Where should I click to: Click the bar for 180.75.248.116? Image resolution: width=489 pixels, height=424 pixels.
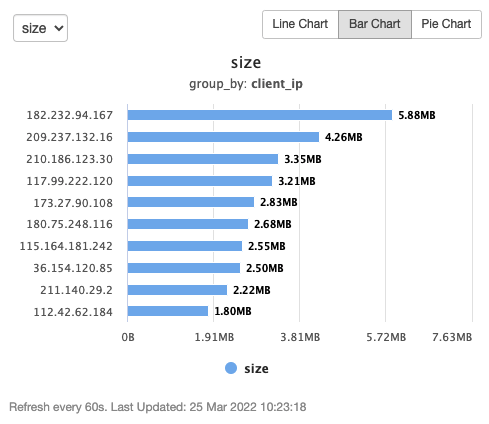[x=188, y=224]
